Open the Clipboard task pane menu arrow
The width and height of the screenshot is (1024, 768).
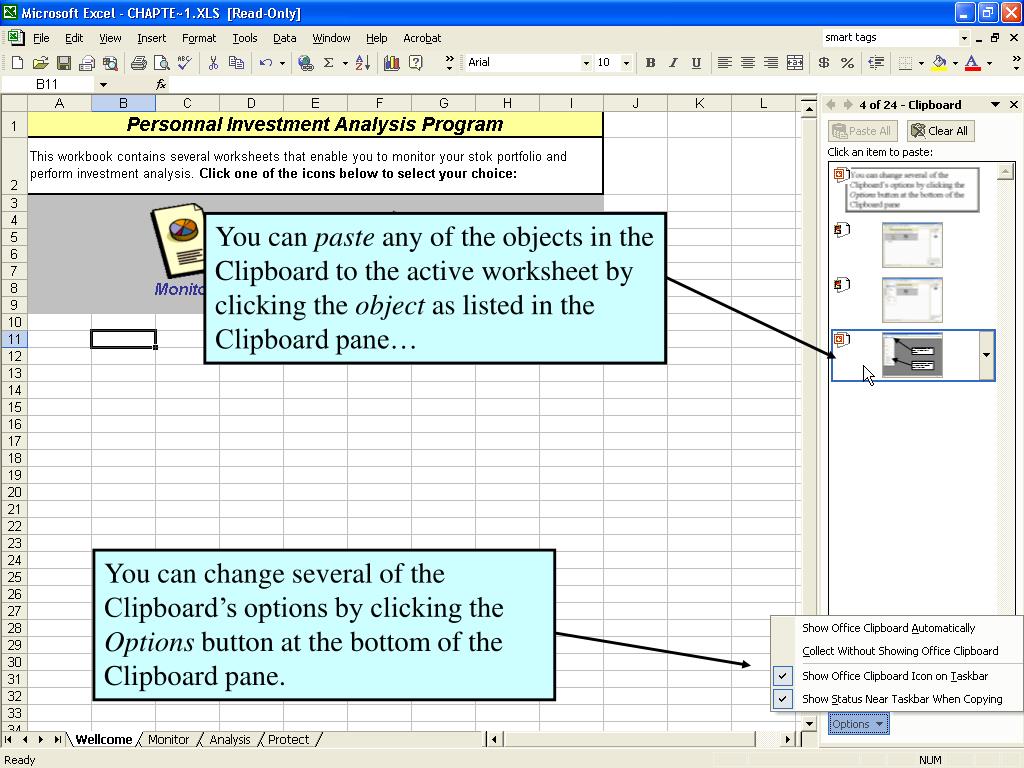[995, 104]
